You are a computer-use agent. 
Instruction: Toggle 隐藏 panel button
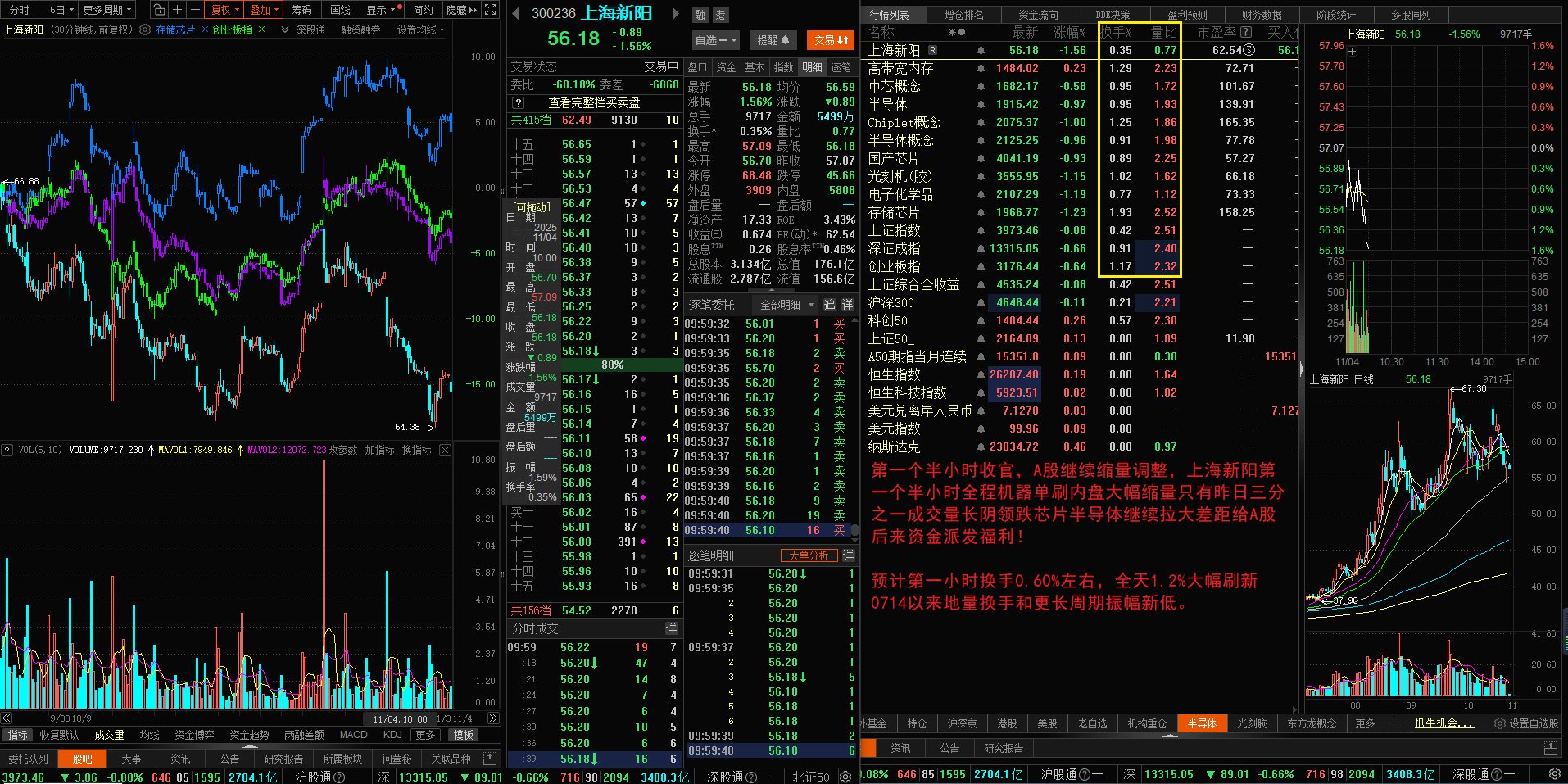[x=462, y=10]
